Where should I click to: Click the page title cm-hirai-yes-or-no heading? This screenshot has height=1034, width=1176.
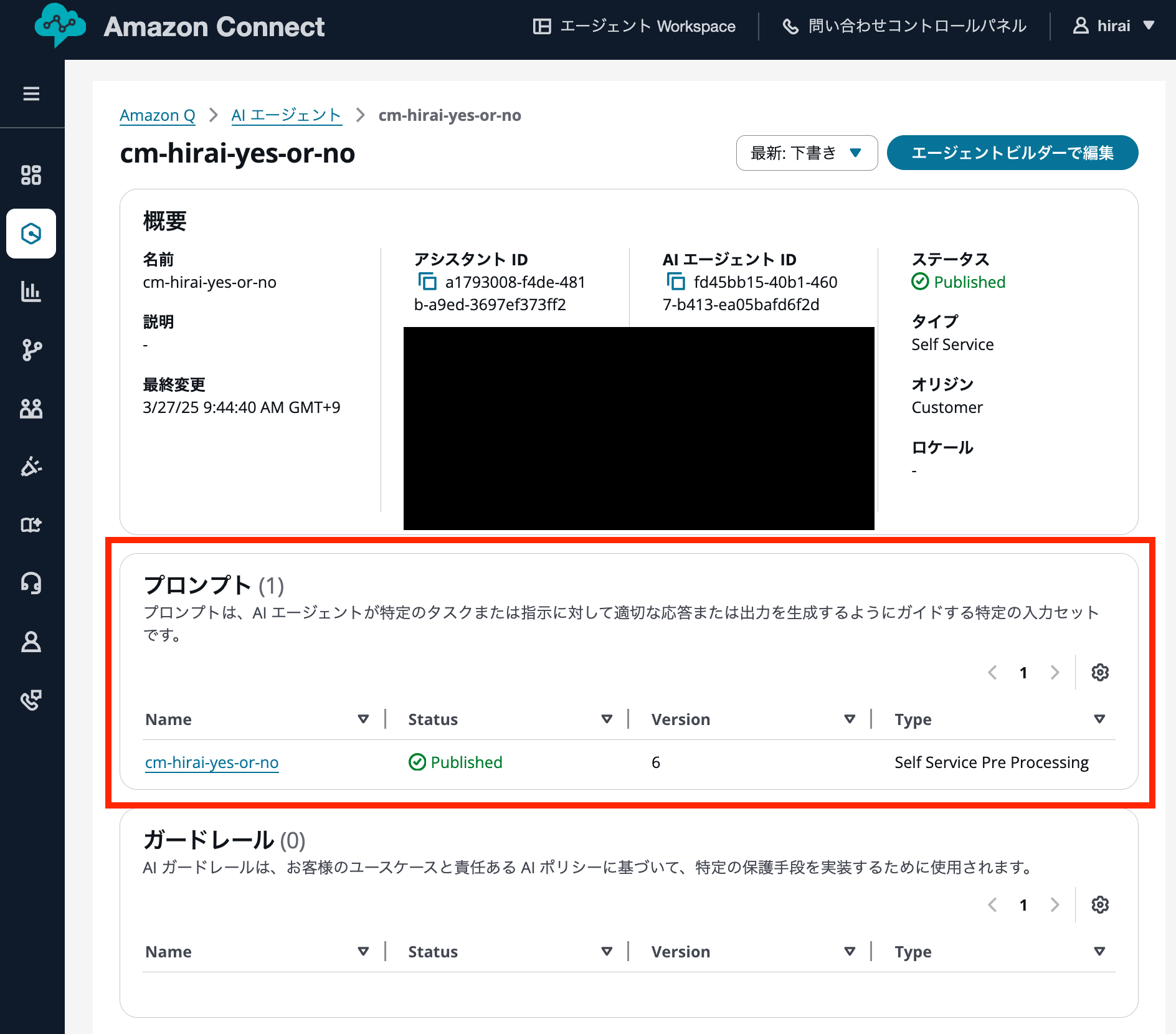pyautogui.click(x=237, y=153)
